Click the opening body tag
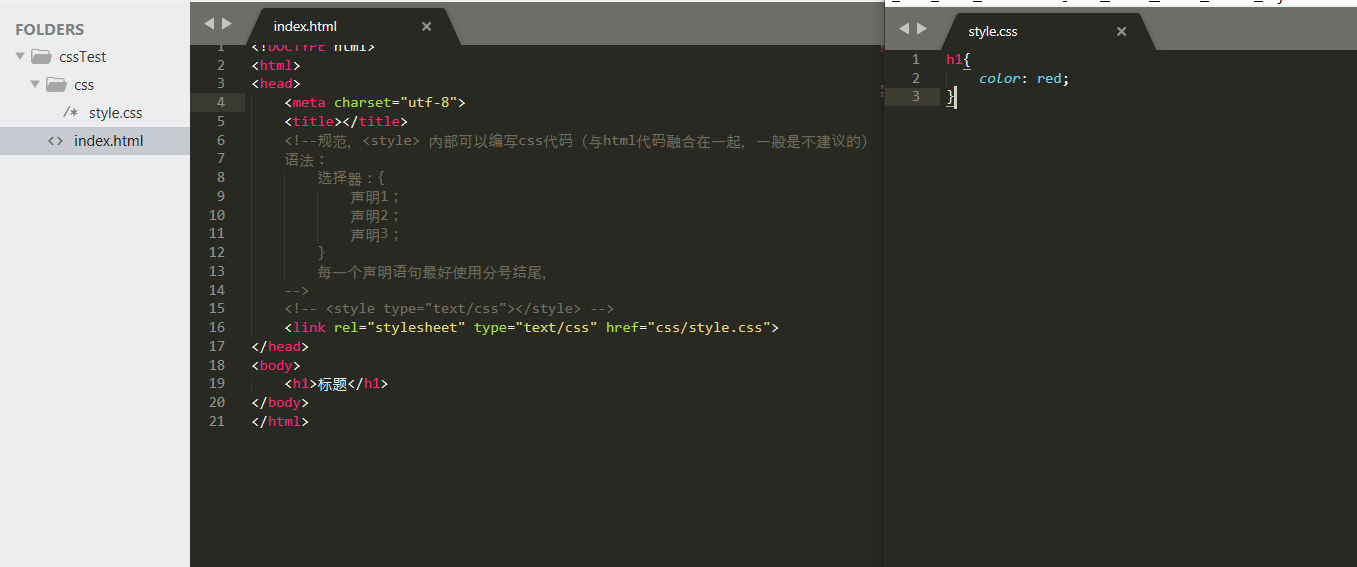This screenshot has width=1357, height=567. tap(276, 365)
